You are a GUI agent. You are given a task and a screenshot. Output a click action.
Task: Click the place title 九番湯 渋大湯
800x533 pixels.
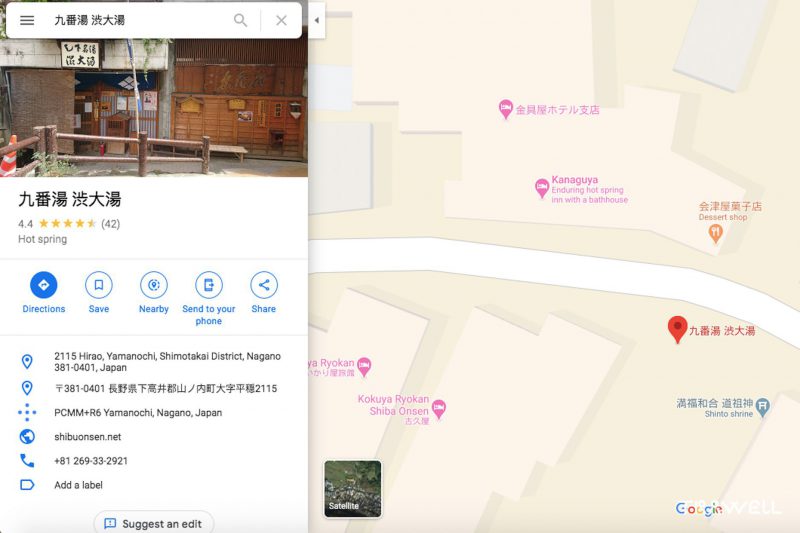[70, 199]
